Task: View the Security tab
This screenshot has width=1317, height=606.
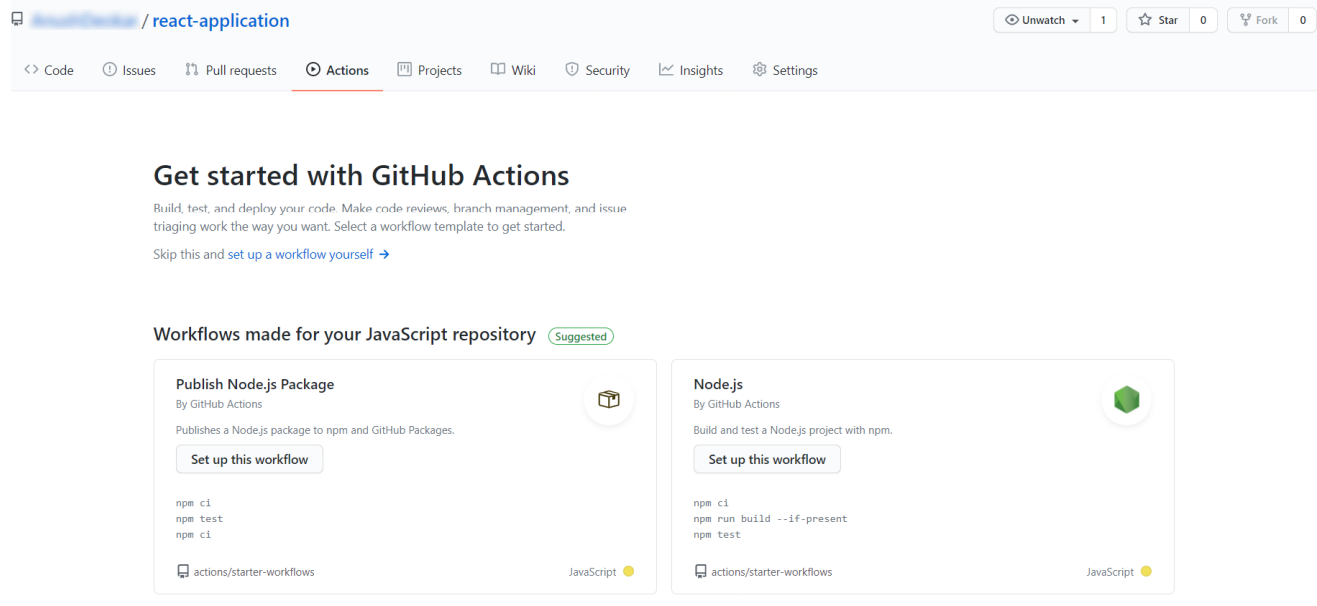Action: pos(597,70)
